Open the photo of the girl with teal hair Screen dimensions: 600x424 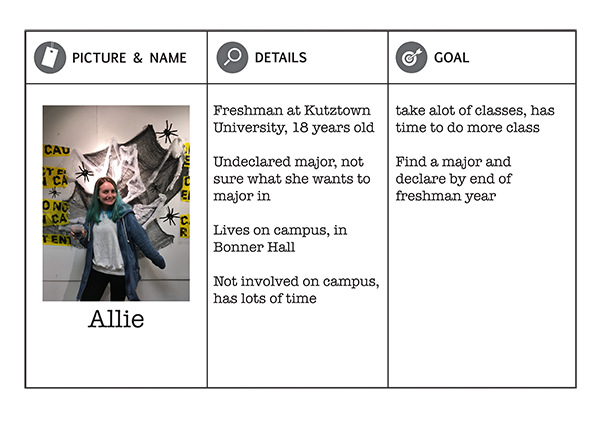[x=116, y=203]
